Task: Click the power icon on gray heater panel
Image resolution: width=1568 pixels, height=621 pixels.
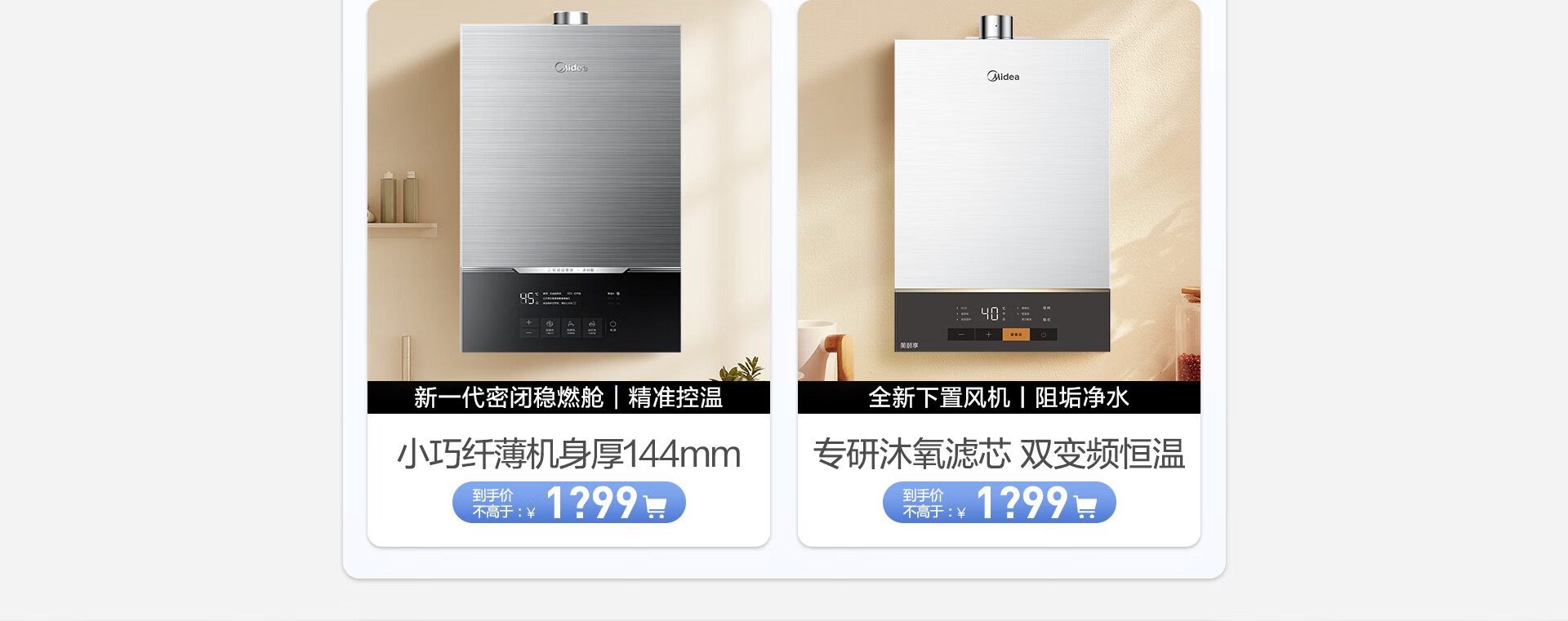Action: pyautogui.click(x=612, y=324)
